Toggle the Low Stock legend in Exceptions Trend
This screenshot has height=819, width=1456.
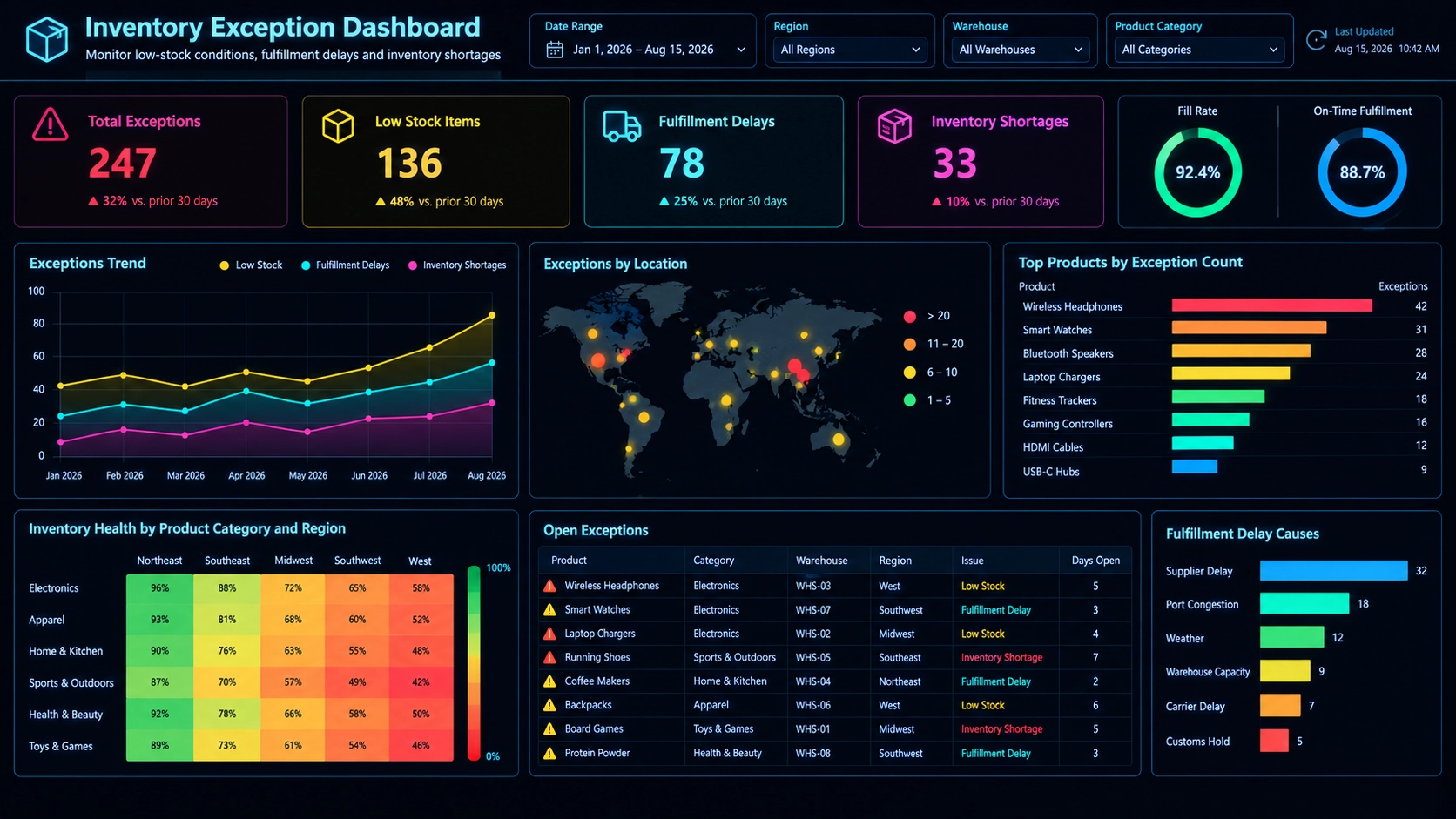coord(251,265)
